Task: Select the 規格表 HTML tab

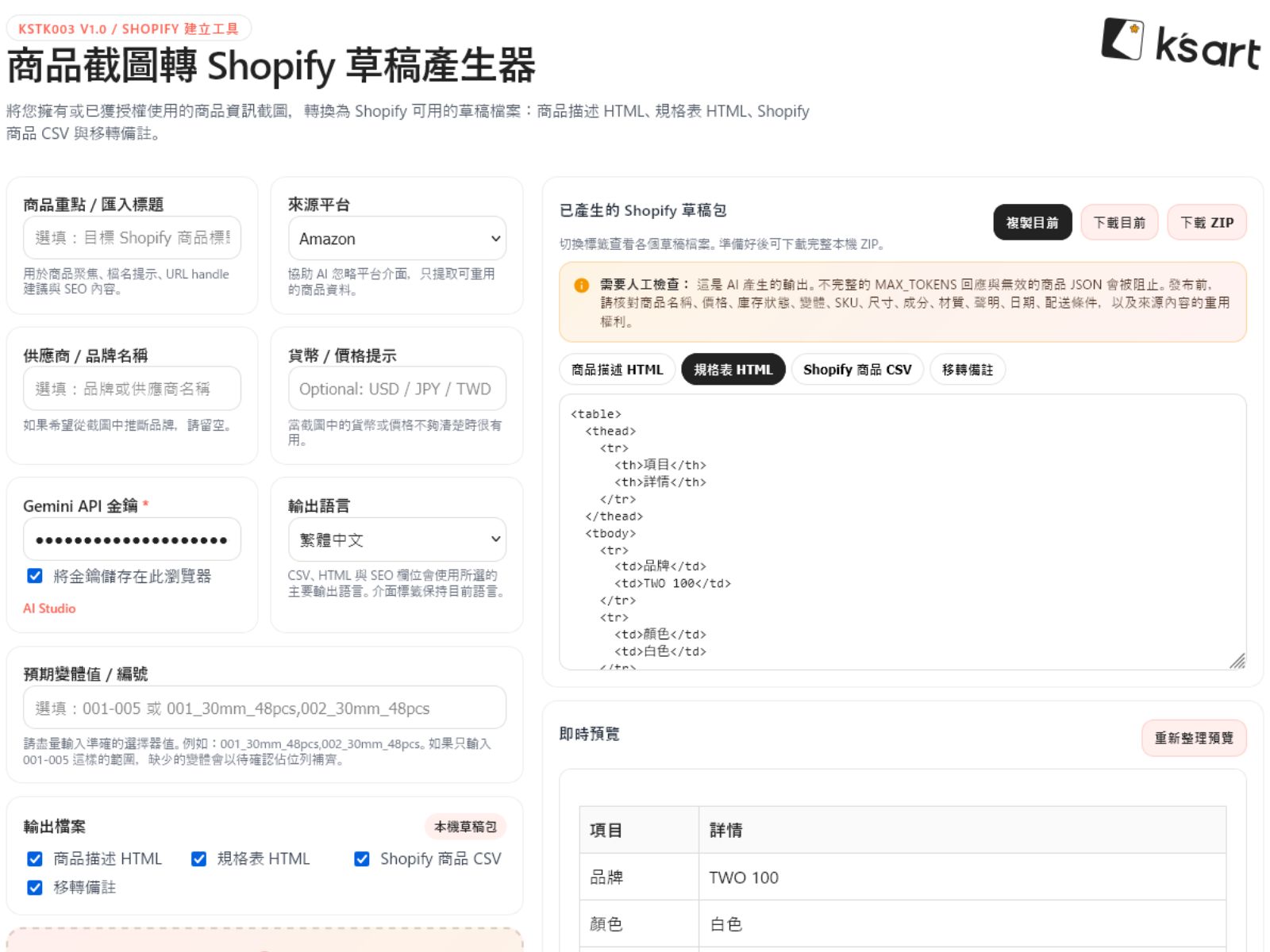Action: click(x=733, y=370)
